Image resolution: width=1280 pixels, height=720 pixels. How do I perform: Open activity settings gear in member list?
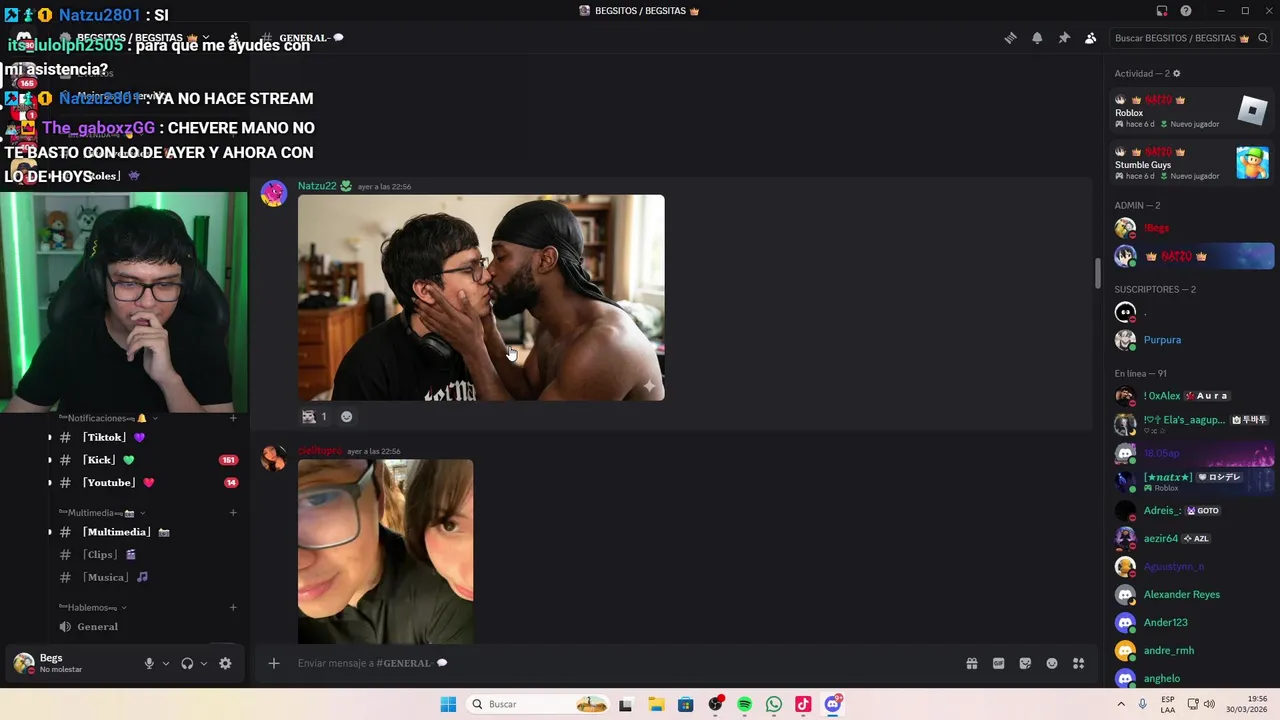(x=1176, y=74)
